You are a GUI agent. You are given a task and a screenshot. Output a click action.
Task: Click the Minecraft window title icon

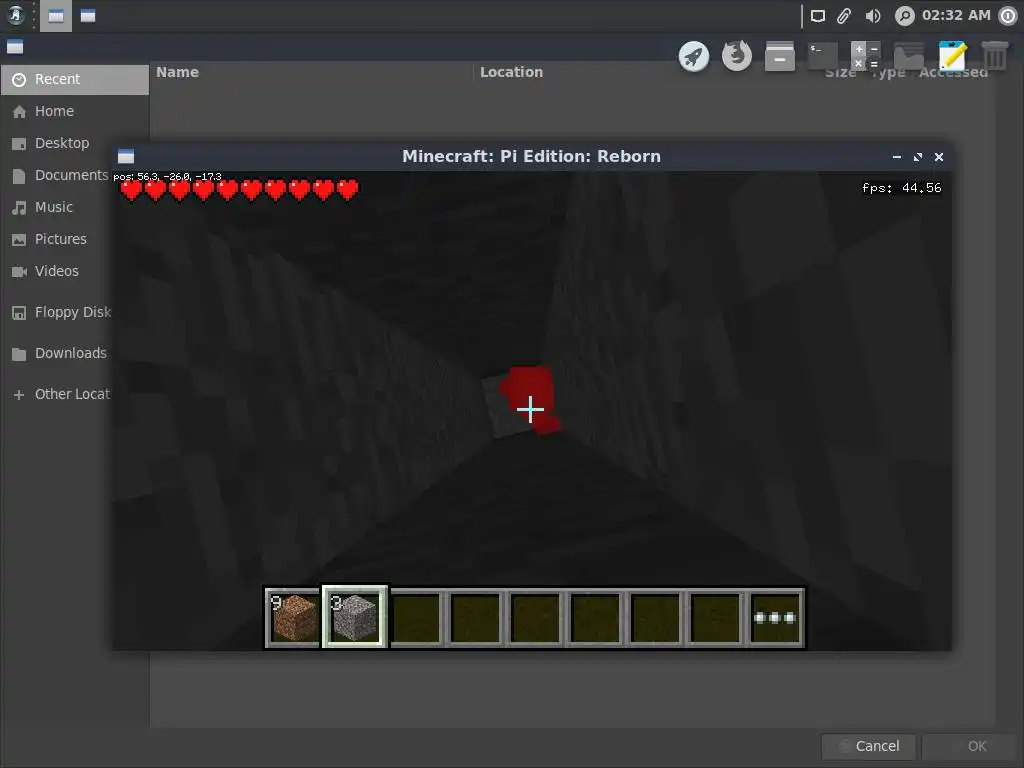point(126,156)
